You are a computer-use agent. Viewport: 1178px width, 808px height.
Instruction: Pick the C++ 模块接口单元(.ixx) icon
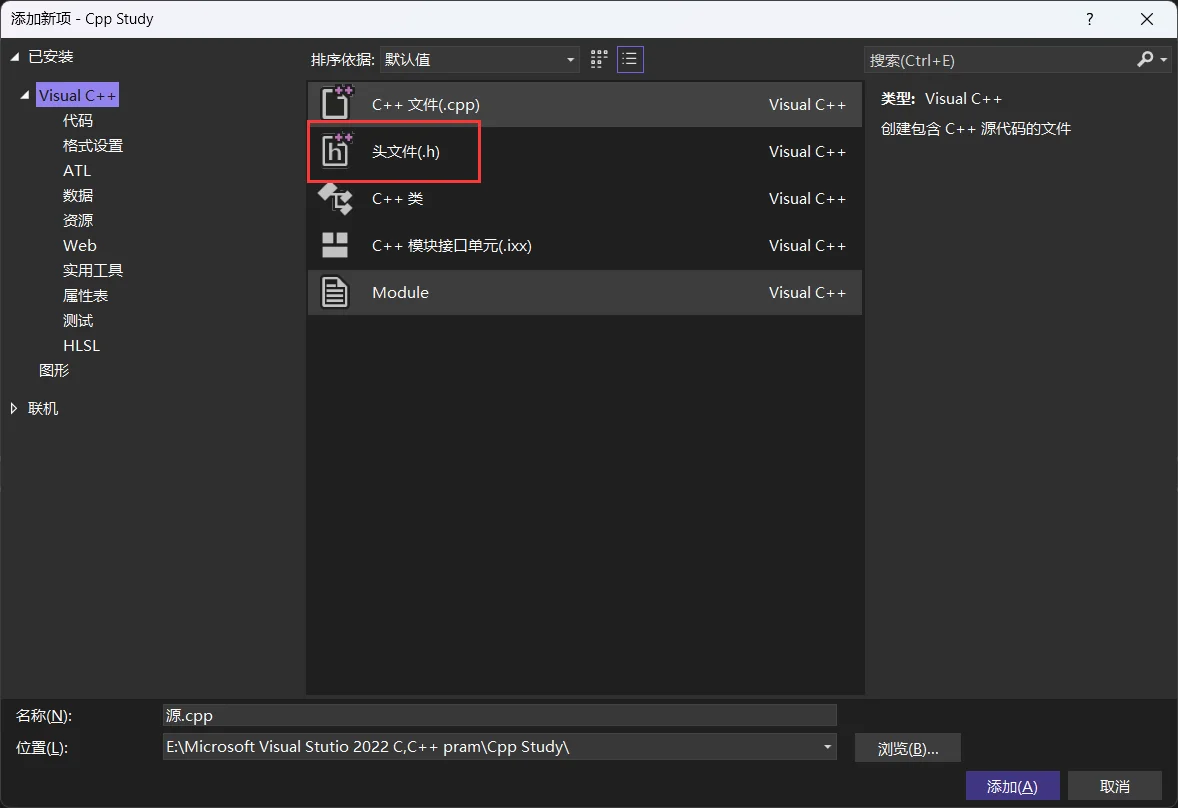click(335, 245)
